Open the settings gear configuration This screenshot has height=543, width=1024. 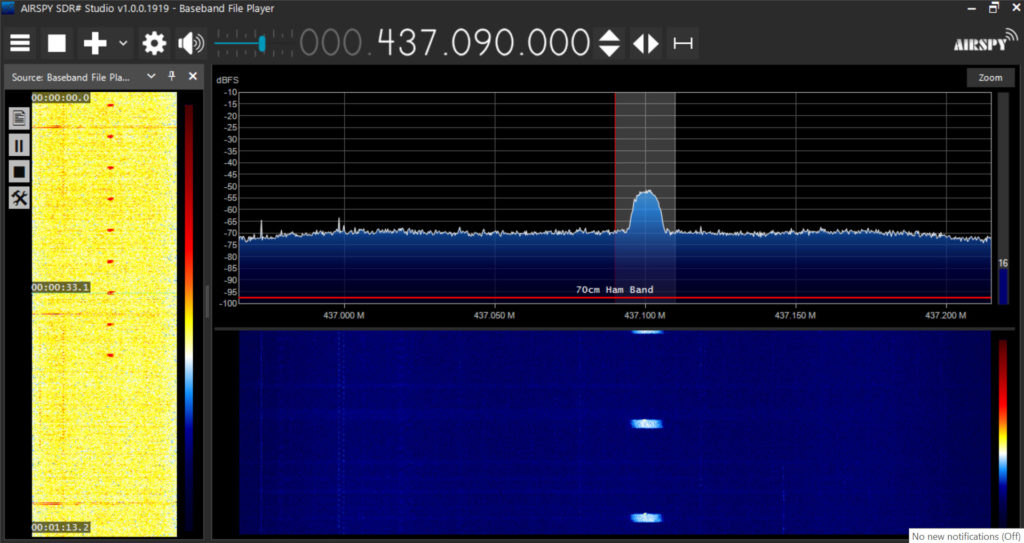[154, 43]
